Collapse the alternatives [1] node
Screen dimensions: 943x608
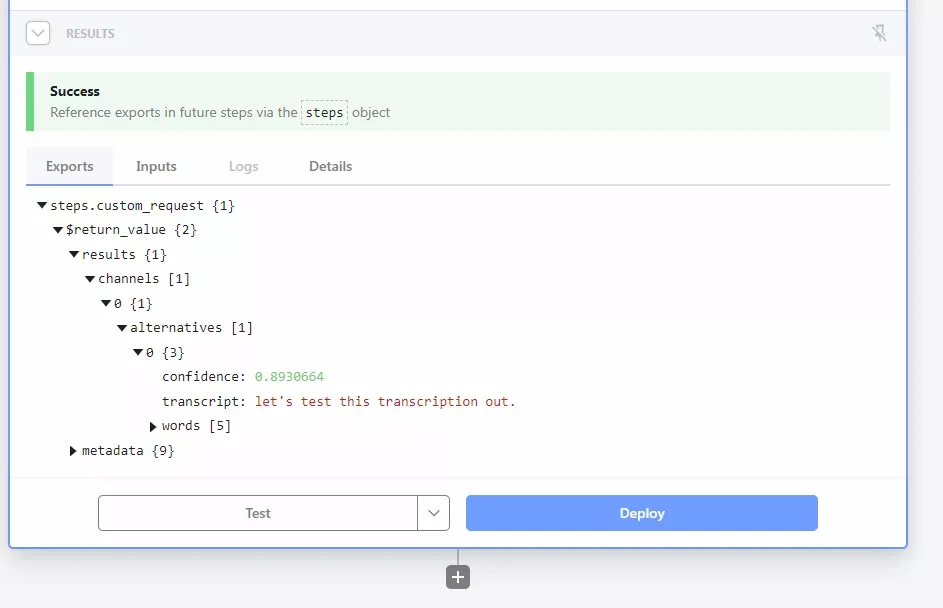click(x=122, y=328)
